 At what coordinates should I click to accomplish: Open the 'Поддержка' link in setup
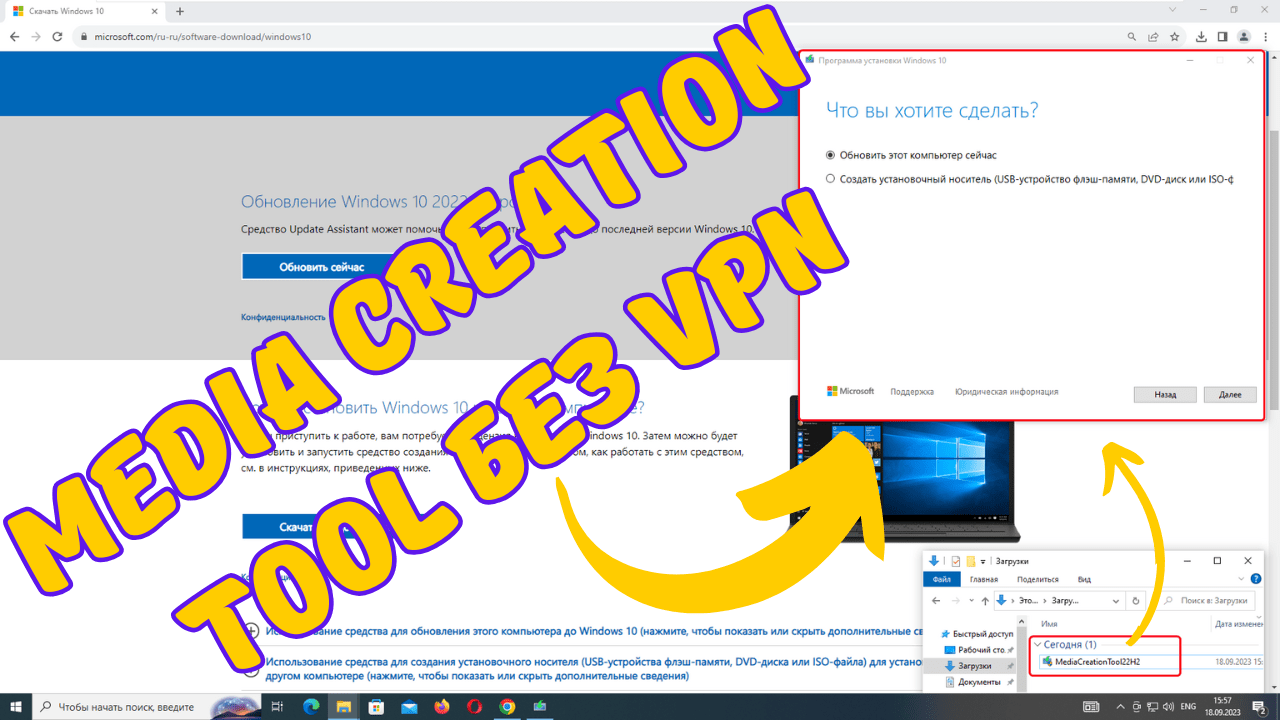pos(911,392)
